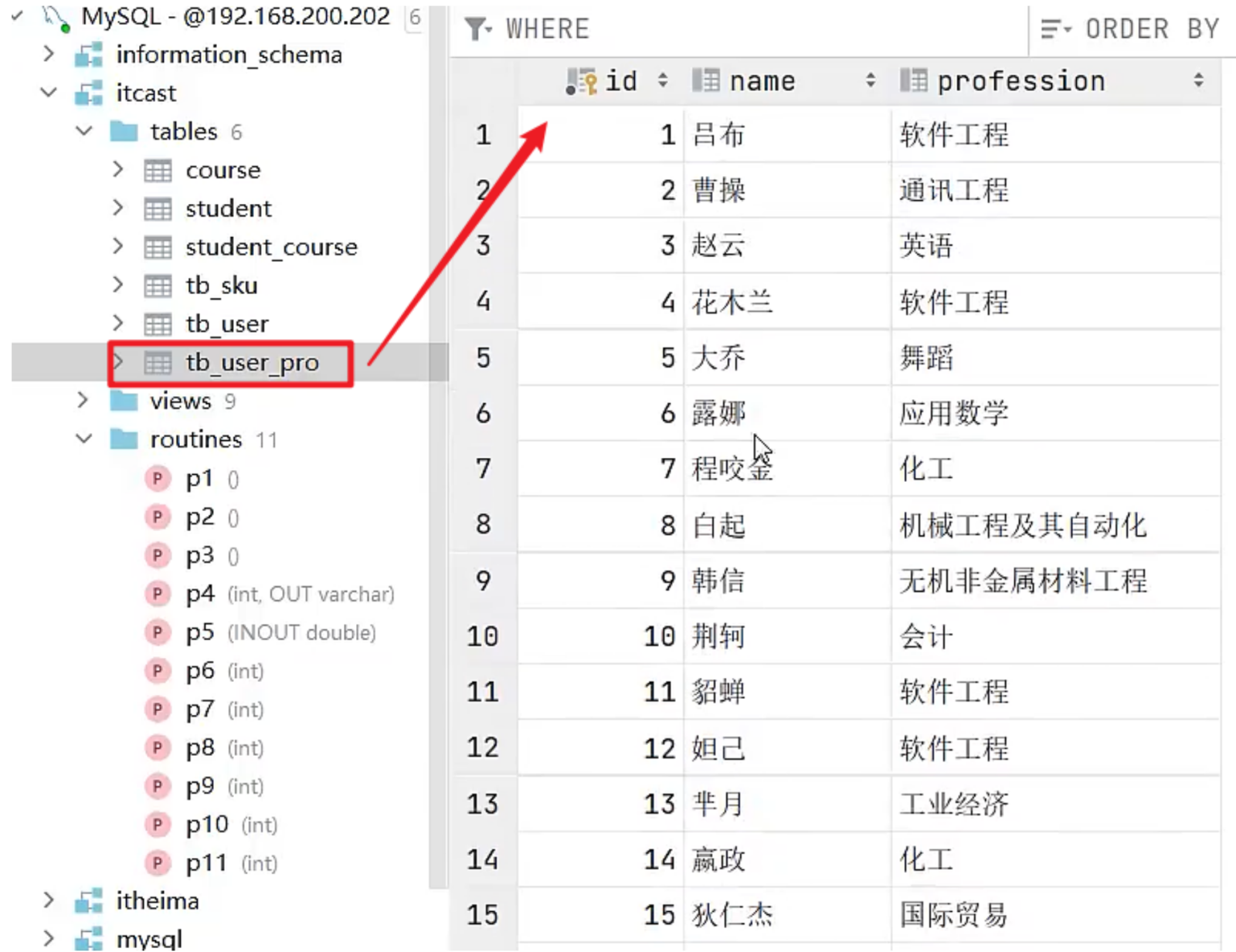Expand the itheima schema node
This screenshot has width=1236, height=952.
click(49, 900)
